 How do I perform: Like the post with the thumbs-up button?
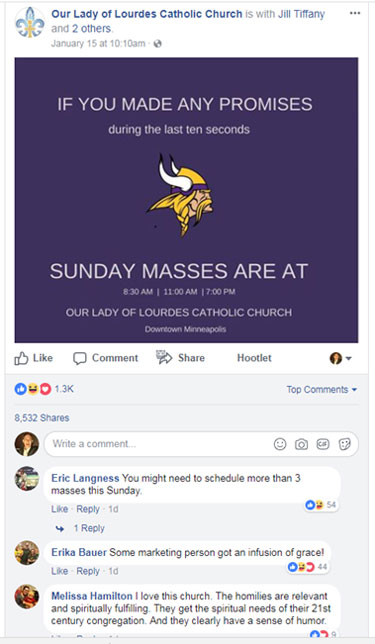pyautogui.click(x=34, y=358)
